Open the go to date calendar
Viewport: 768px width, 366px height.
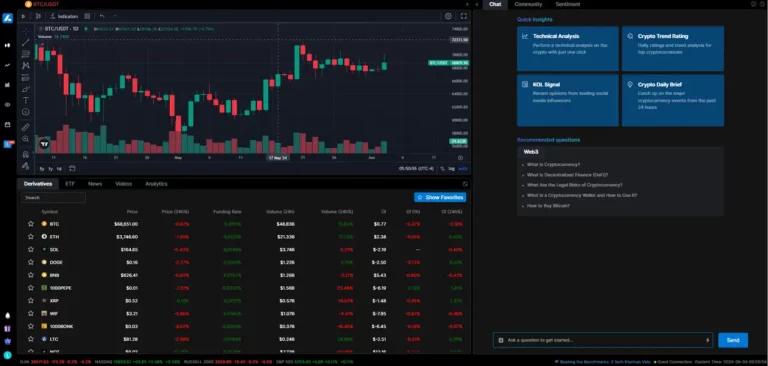point(72,169)
